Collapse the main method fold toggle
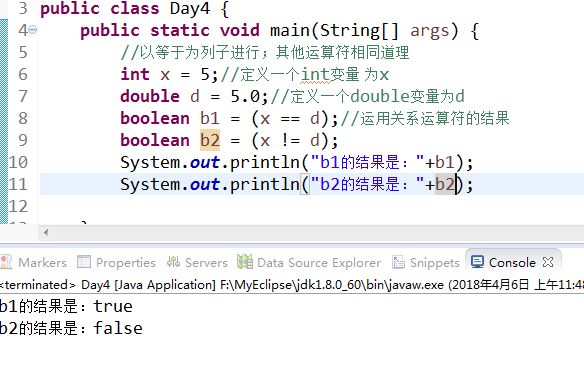This screenshot has width=584, height=383. point(33,29)
